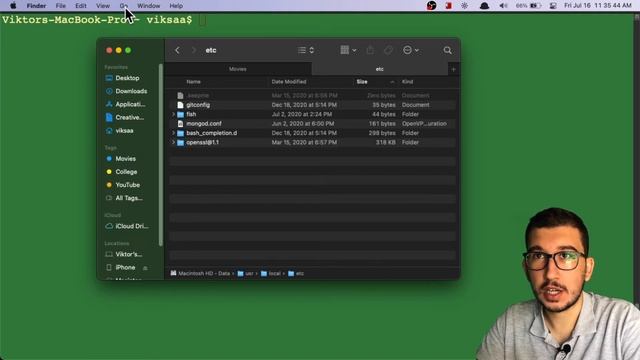Click the mongod.conf file name

coord(204,124)
